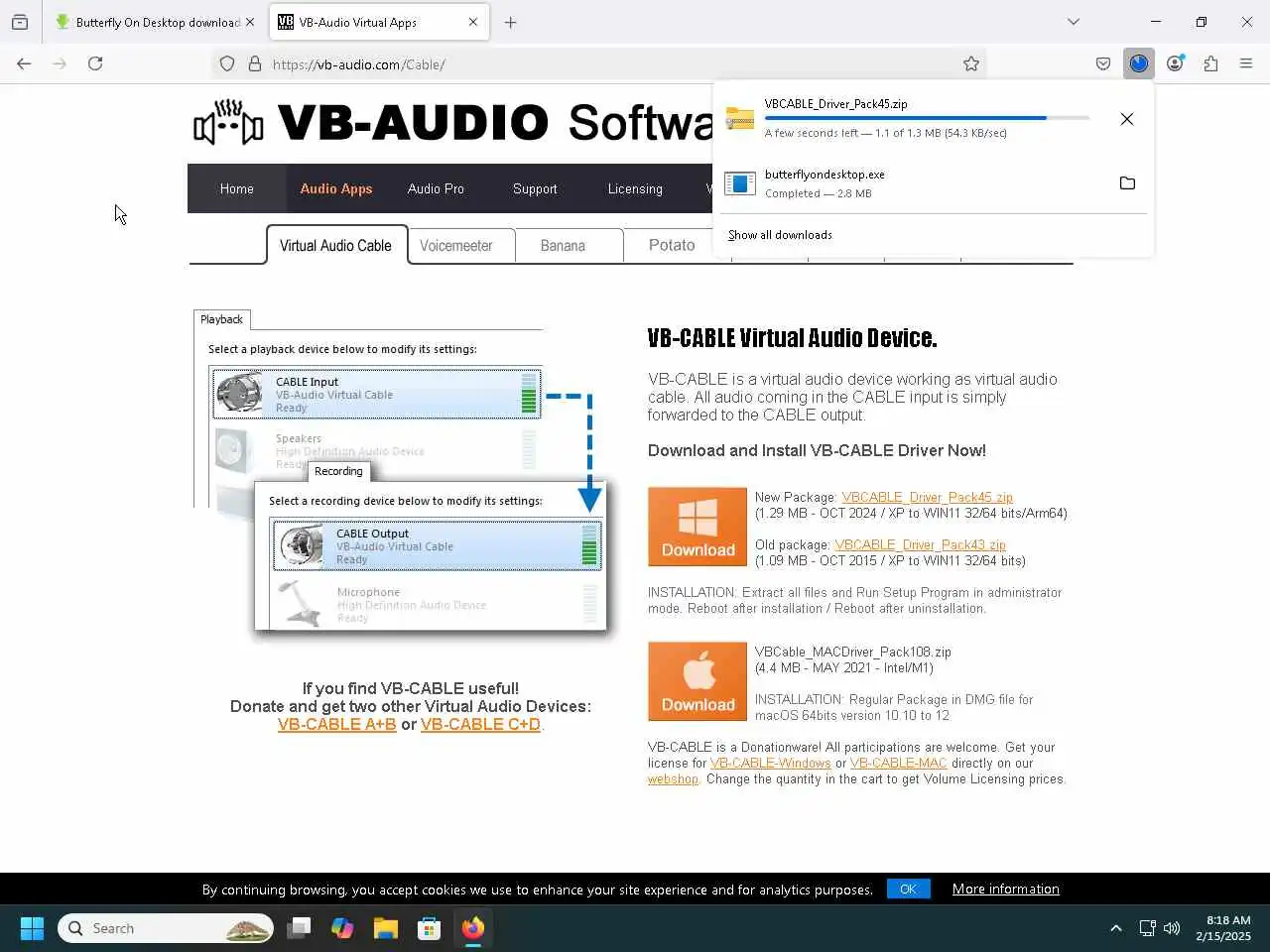Open the Home menu item
1270x952 pixels.
236,188
